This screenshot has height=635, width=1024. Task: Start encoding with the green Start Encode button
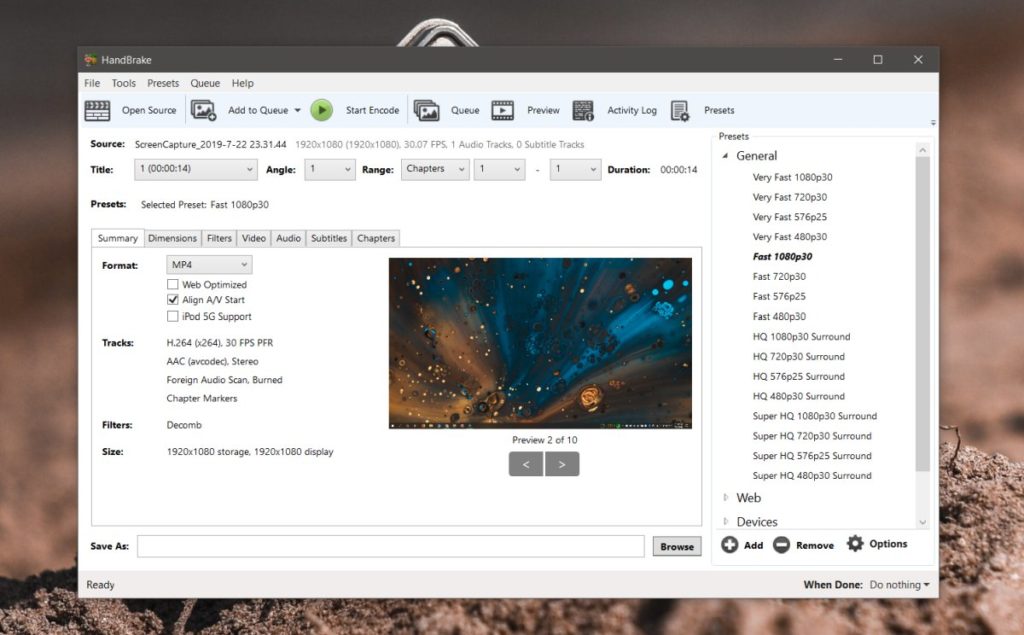point(321,109)
